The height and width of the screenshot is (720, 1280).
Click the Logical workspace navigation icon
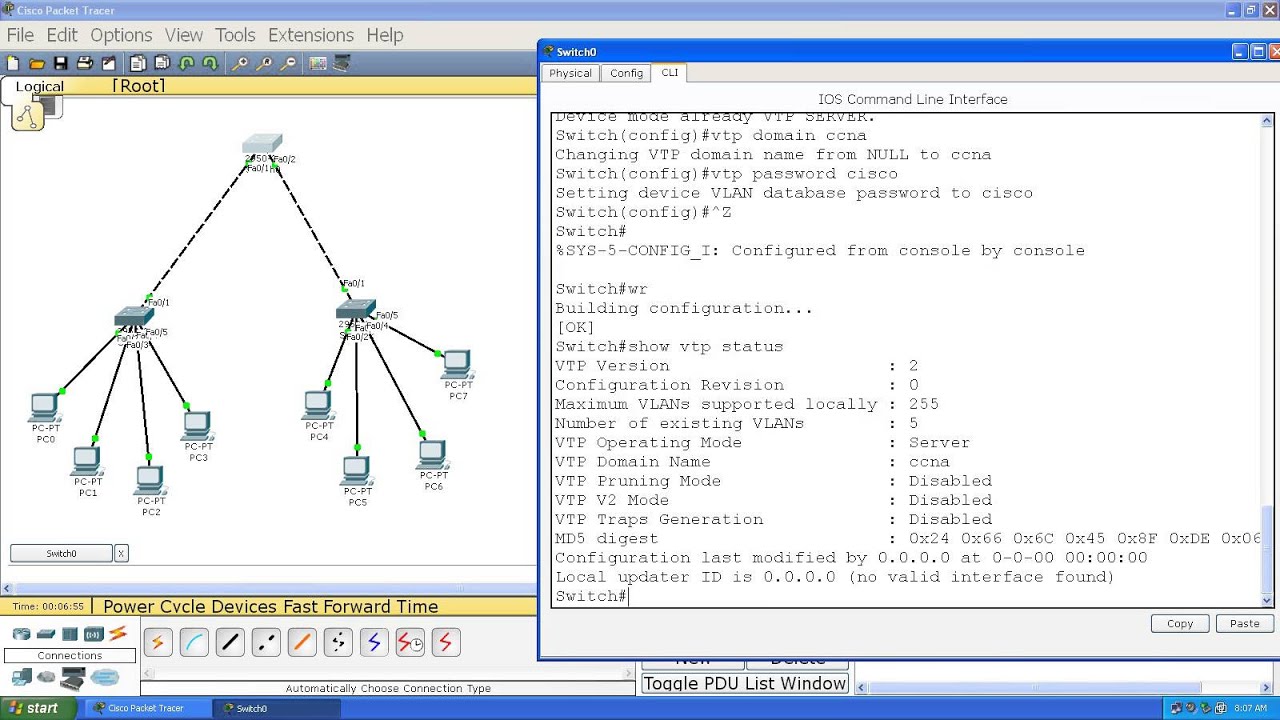27,116
